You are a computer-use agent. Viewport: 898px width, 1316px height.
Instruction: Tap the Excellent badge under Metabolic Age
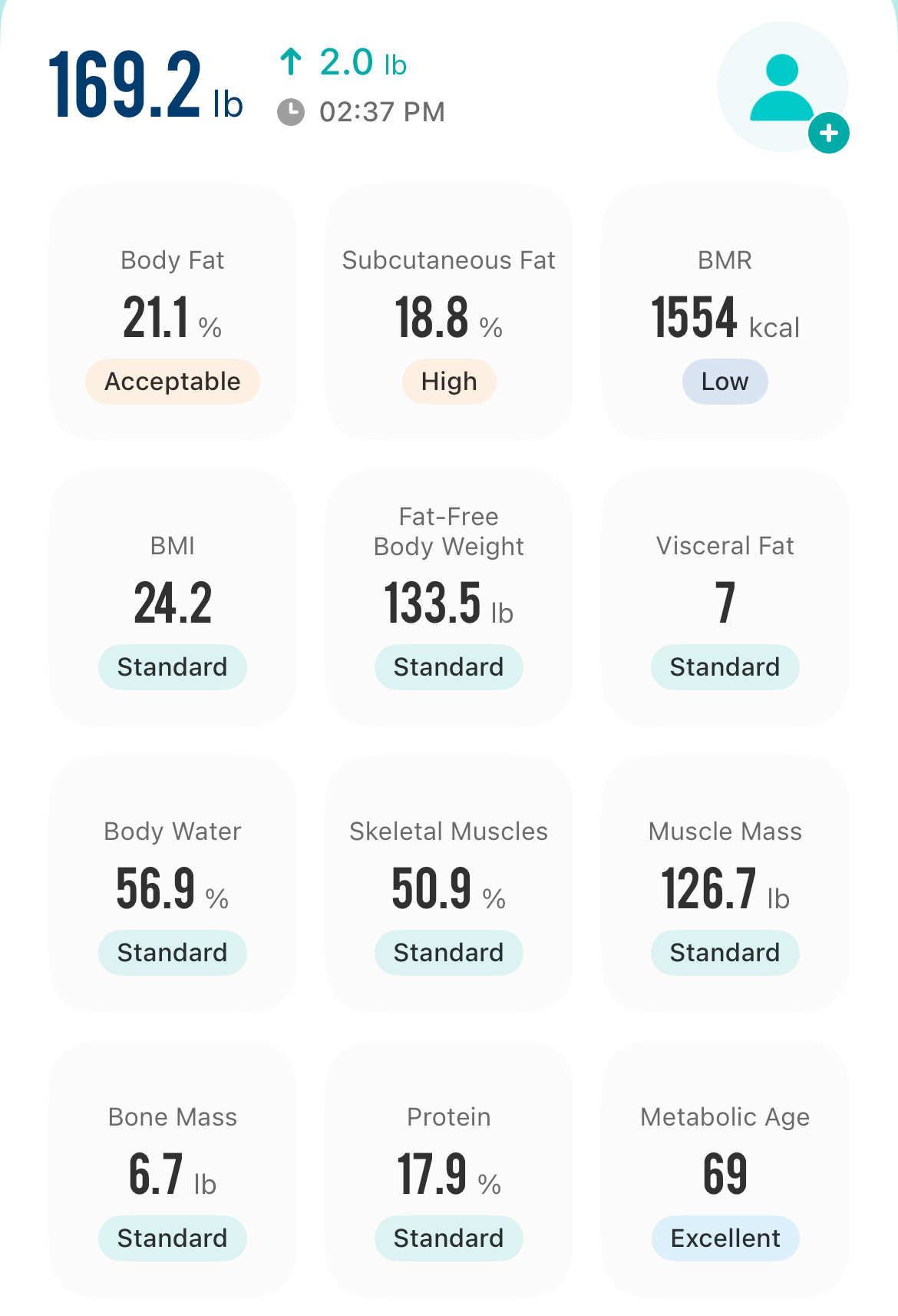pyautogui.click(x=725, y=1238)
